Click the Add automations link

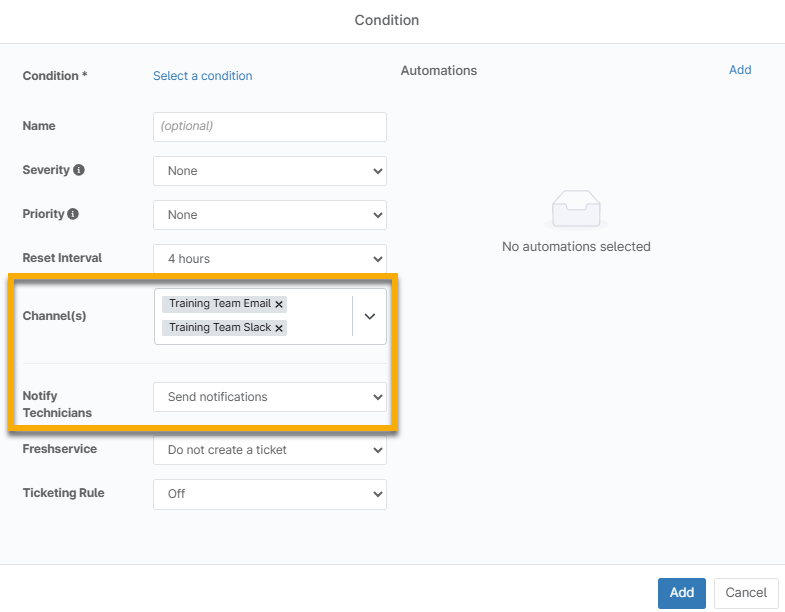coord(739,70)
